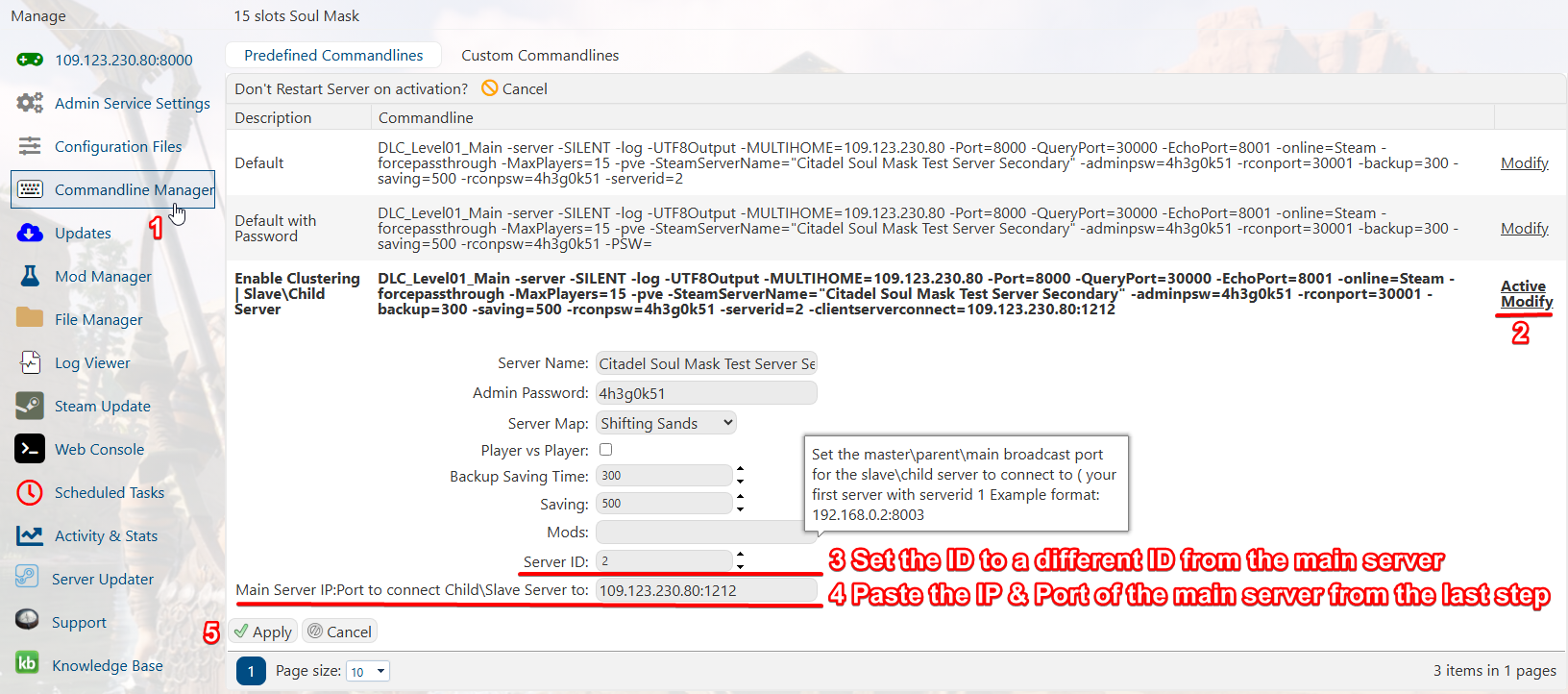Increase the Server ID value
This screenshot has width=1568, height=694.
point(740,556)
